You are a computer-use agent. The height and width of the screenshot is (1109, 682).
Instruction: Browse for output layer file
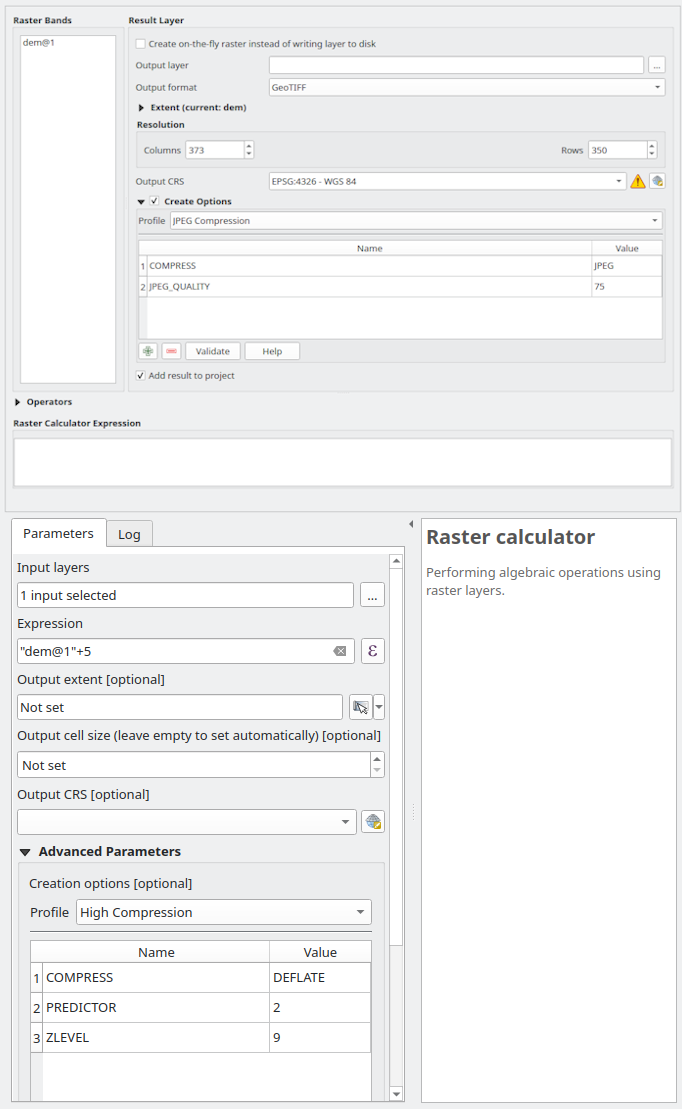(x=656, y=65)
